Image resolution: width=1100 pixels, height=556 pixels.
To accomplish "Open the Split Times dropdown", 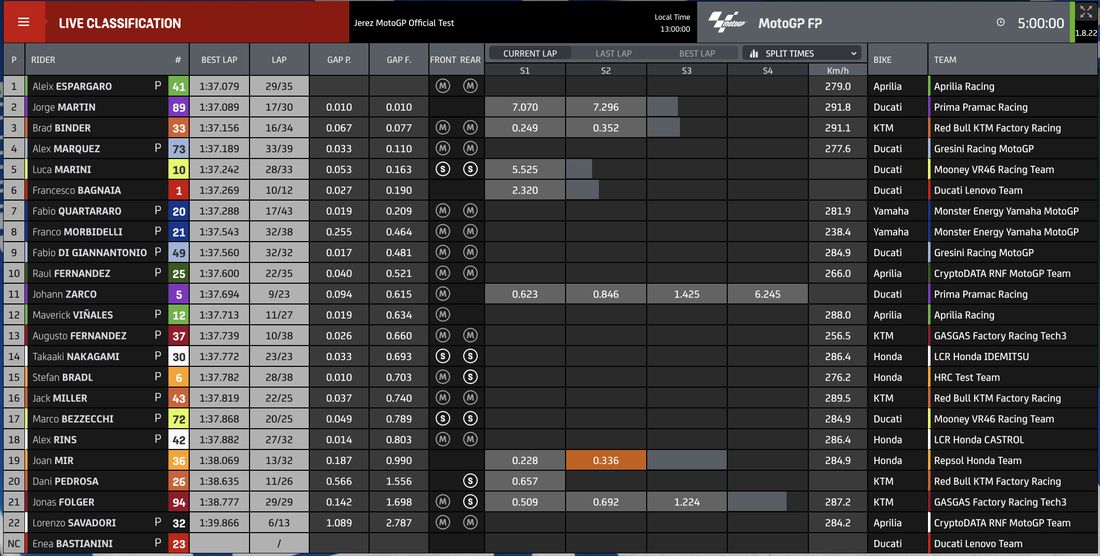I will (802, 53).
